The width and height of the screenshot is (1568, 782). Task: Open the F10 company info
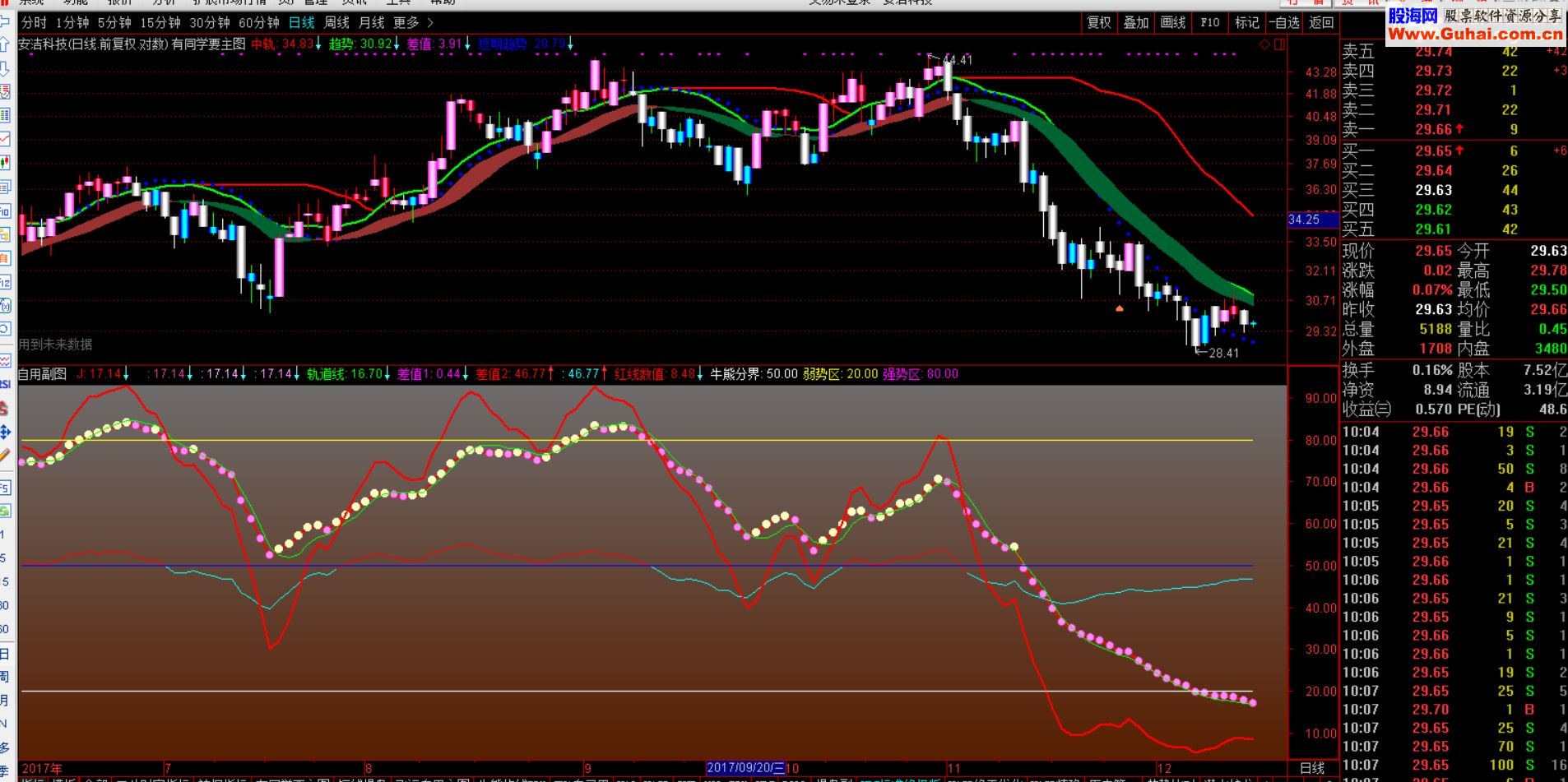(x=1210, y=22)
